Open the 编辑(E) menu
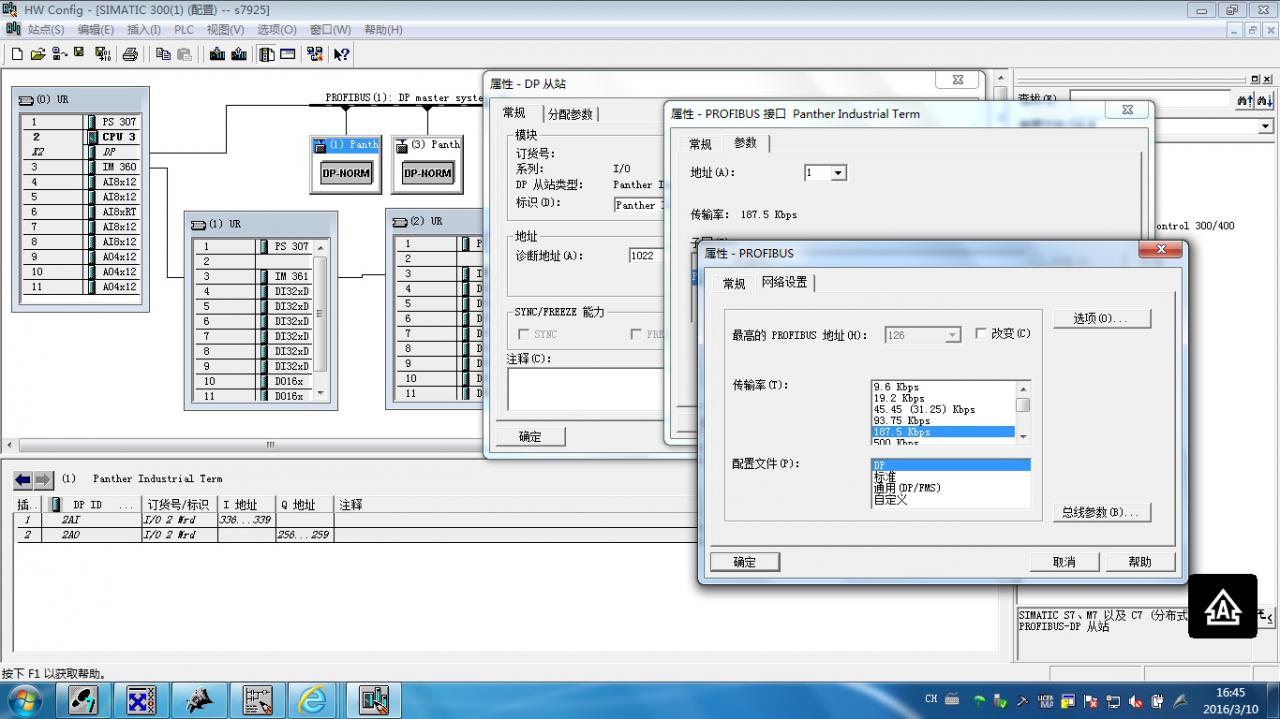Image resolution: width=1280 pixels, height=719 pixels. tap(96, 30)
